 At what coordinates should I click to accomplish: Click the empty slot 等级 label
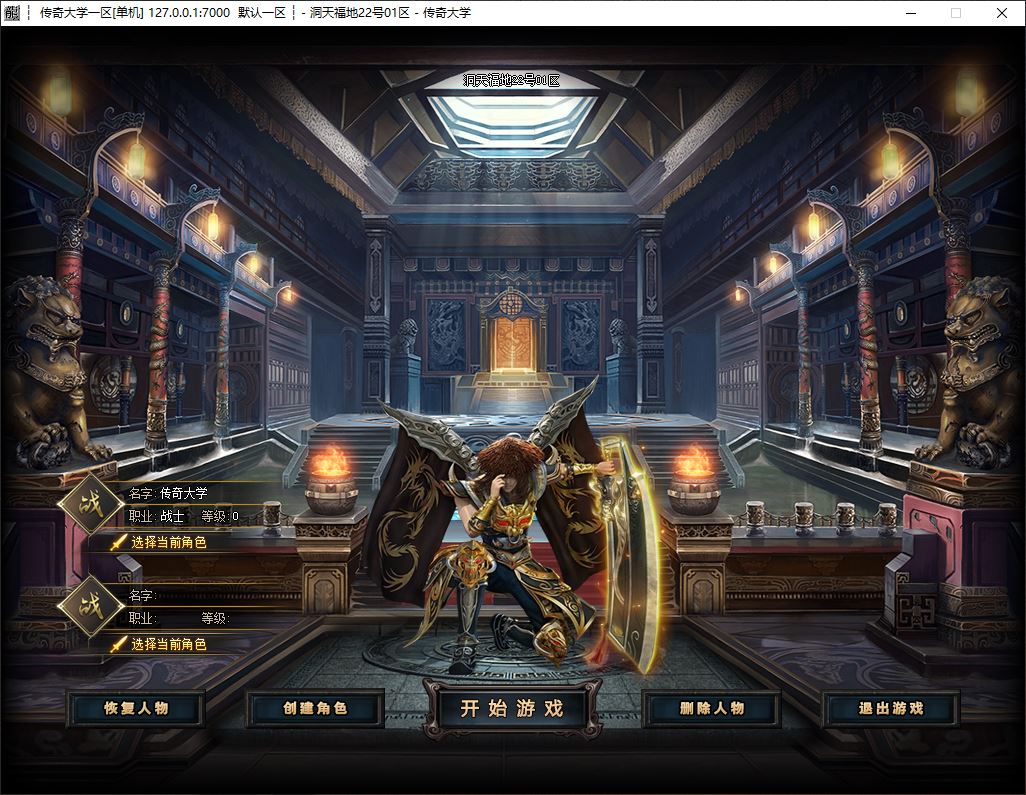click(215, 618)
